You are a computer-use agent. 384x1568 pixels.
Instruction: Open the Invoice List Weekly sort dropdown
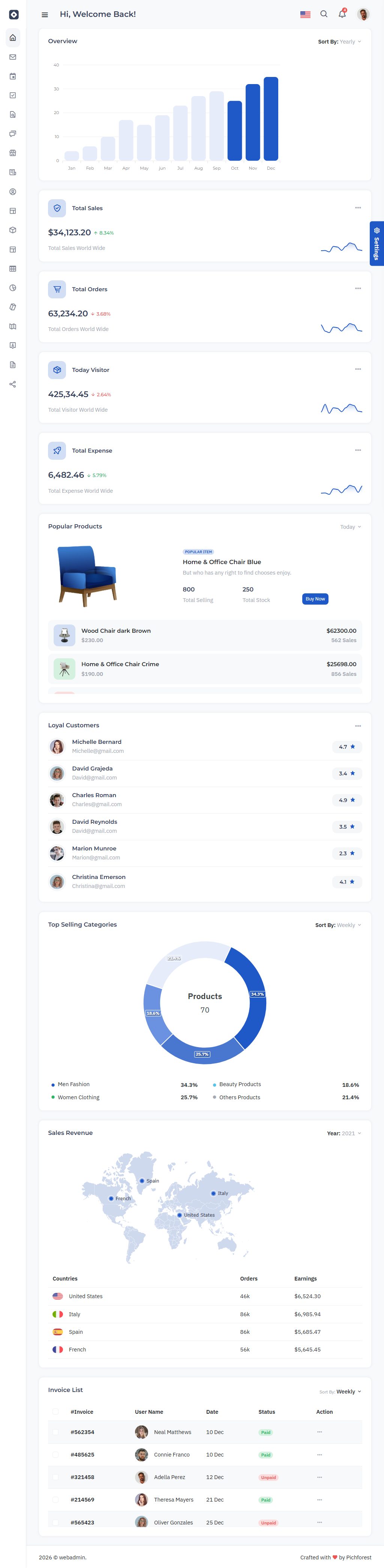click(x=341, y=1392)
